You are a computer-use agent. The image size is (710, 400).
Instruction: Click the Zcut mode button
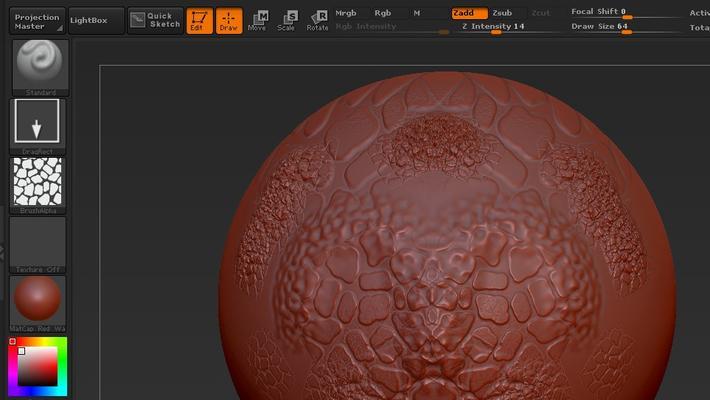click(x=541, y=13)
